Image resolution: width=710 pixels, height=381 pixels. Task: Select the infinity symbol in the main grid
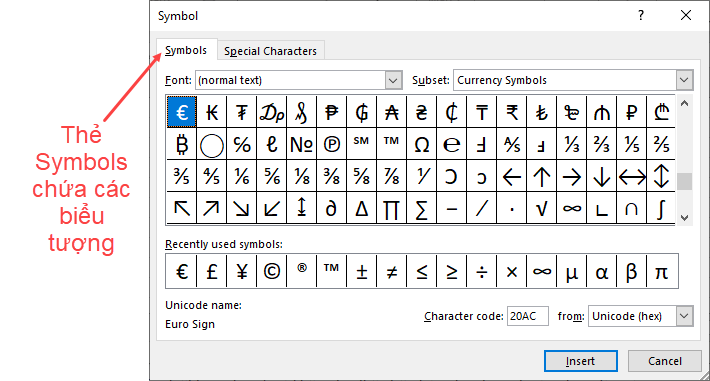(x=571, y=208)
